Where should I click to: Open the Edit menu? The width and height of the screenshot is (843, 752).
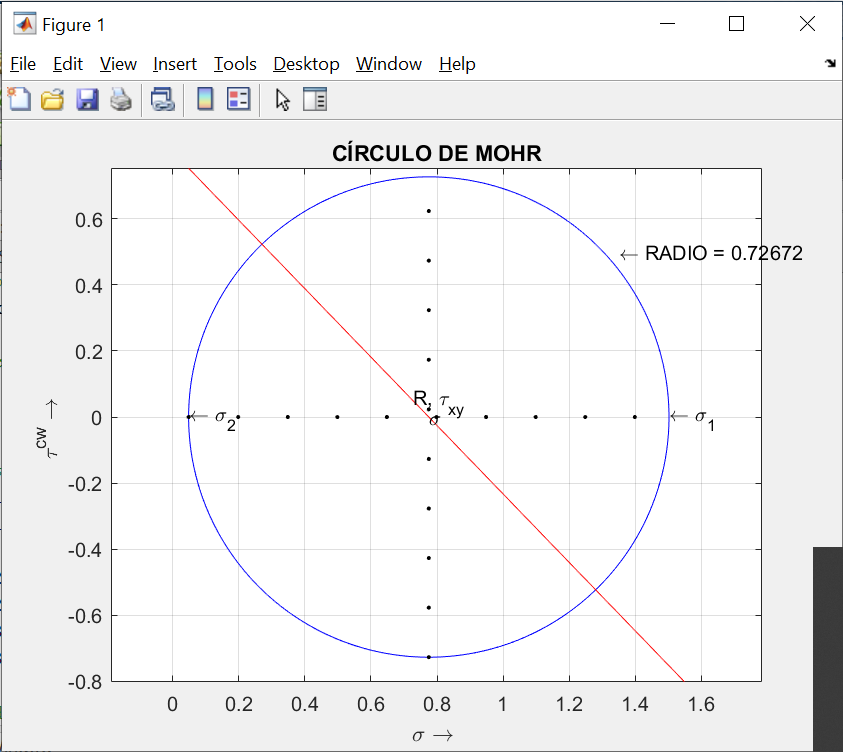click(x=68, y=64)
